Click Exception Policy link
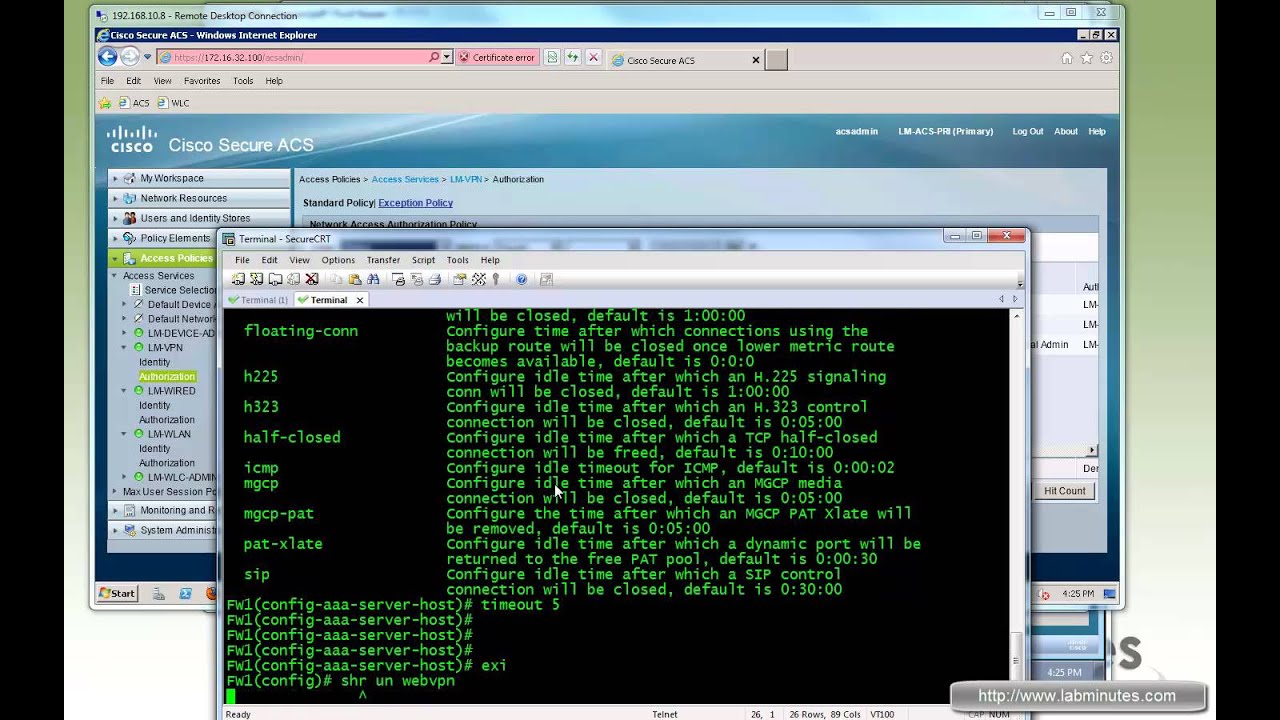Viewport: 1280px width, 720px height. point(415,203)
